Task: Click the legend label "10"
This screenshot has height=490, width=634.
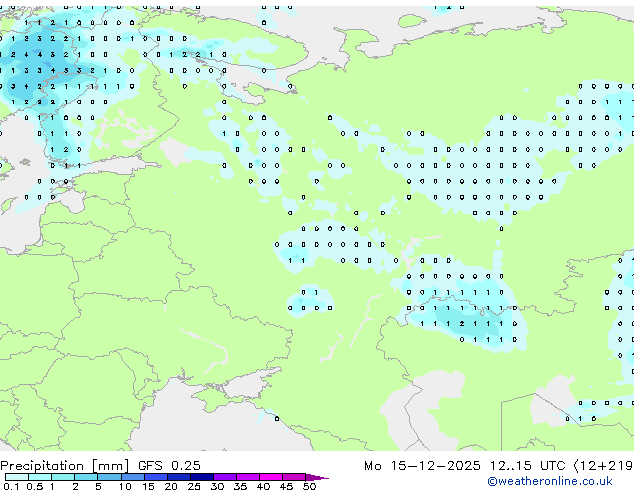Action: 125,486
